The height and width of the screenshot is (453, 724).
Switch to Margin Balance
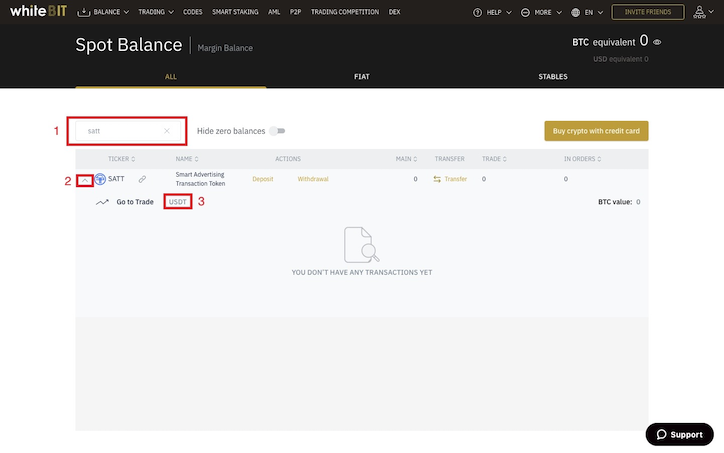click(225, 48)
